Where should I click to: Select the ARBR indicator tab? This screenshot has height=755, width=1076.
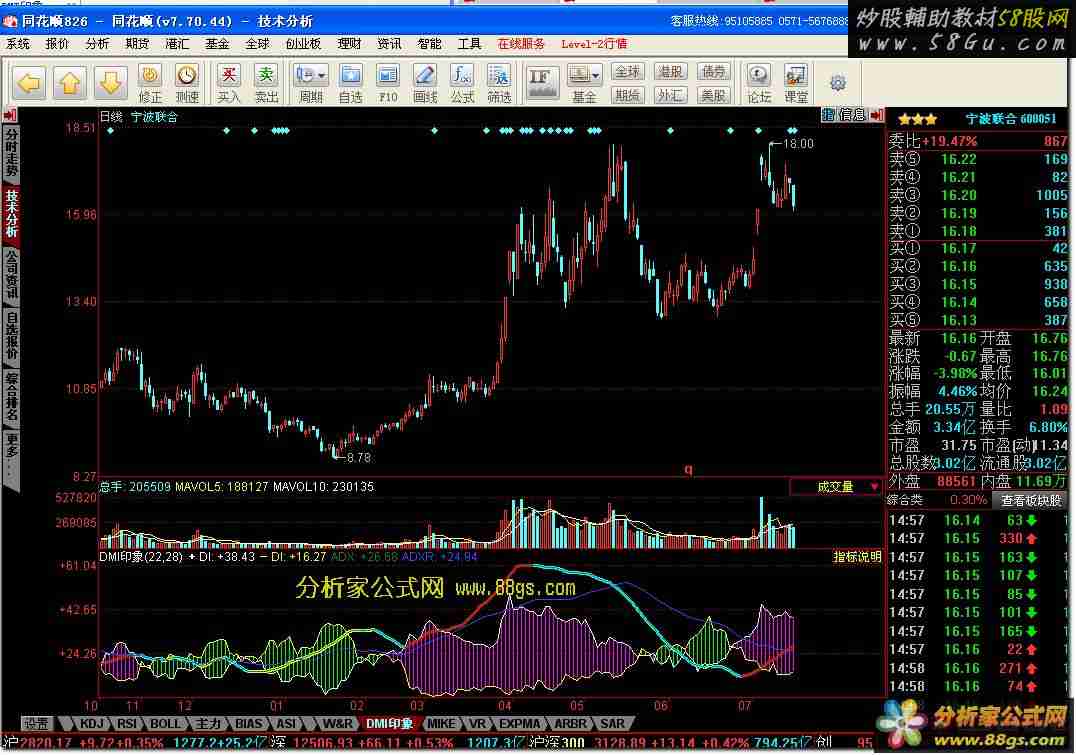point(570,723)
